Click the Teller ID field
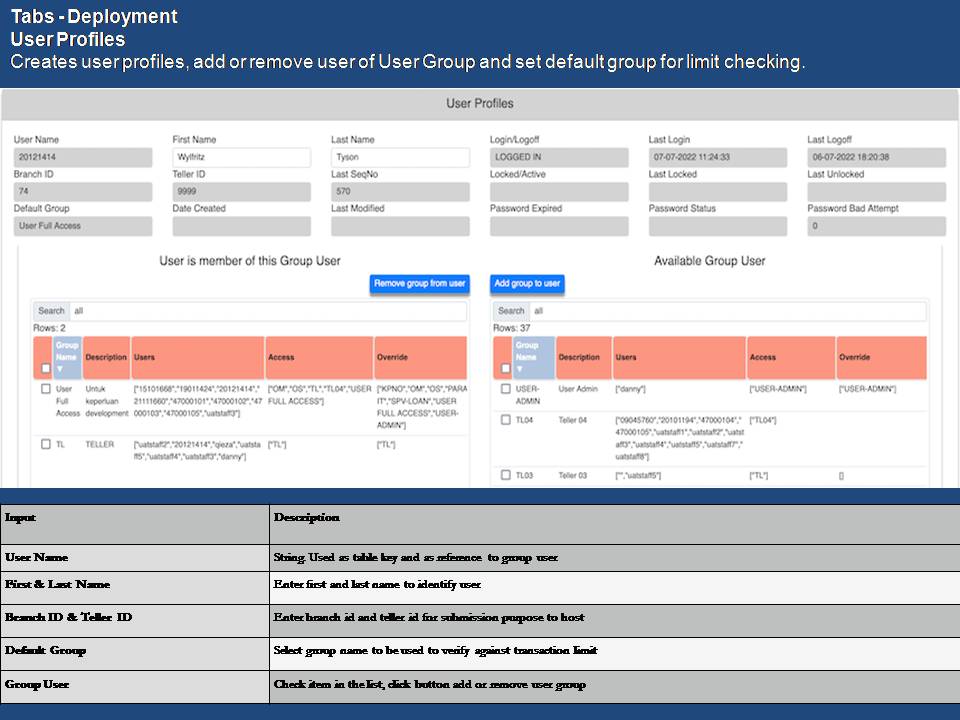This screenshot has height=720, width=960. (241, 192)
